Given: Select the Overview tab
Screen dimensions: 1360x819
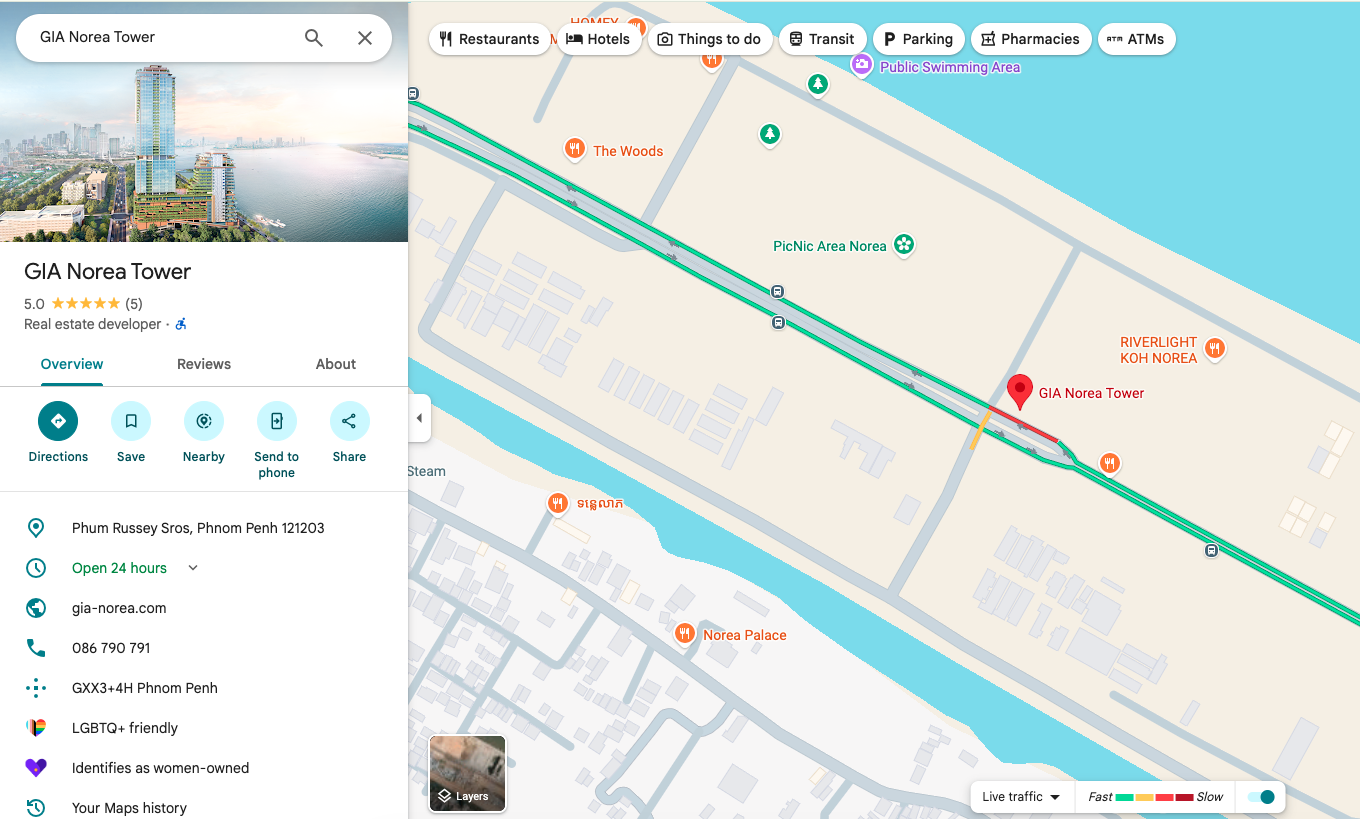Looking at the screenshot, I should pos(72,364).
